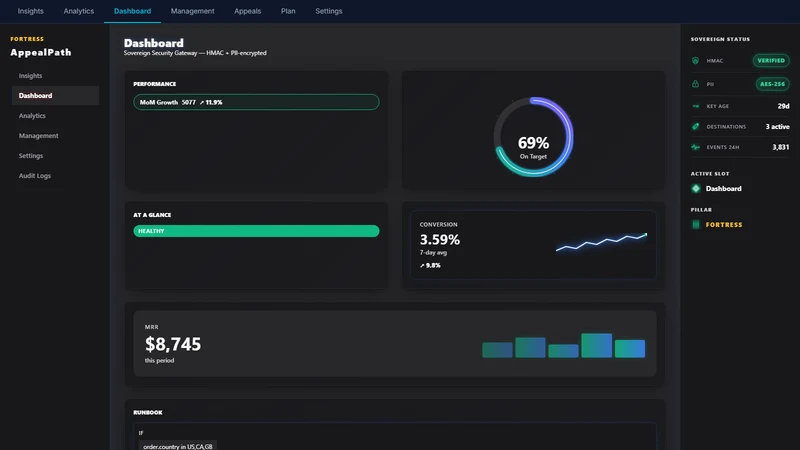Viewport: 800px width, 450px height.
Task: Open Analytics in the sidebar
Action: [x=55, y=116]
